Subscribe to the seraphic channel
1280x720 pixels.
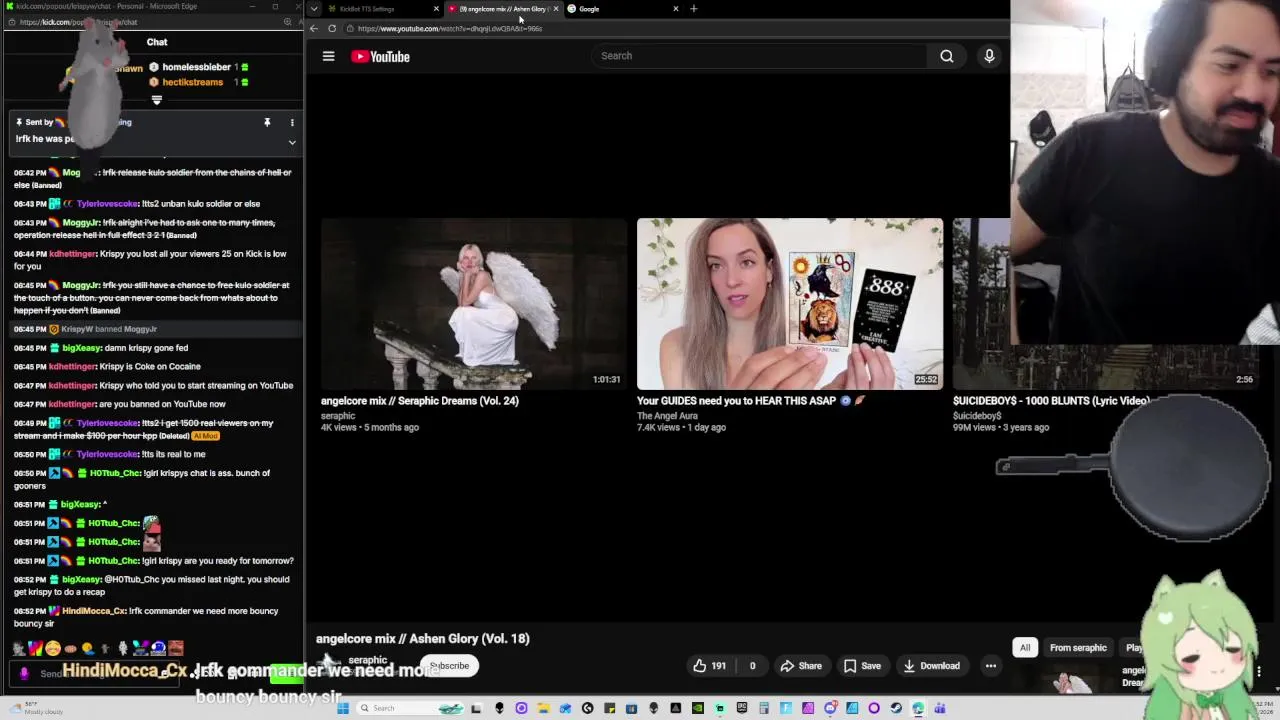pyautogui.click(x=449, y=666)
